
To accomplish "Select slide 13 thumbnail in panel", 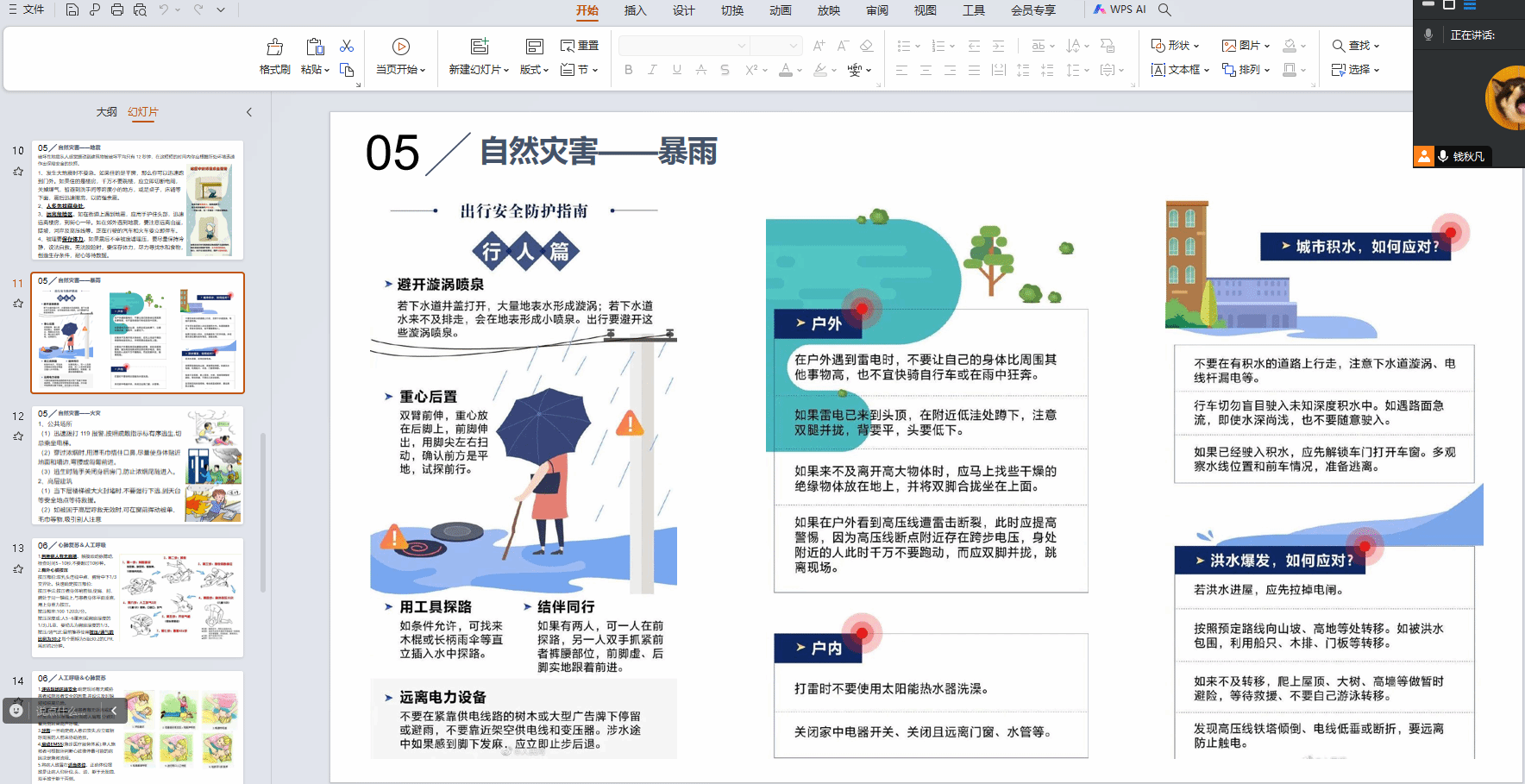I will [138, 597].
